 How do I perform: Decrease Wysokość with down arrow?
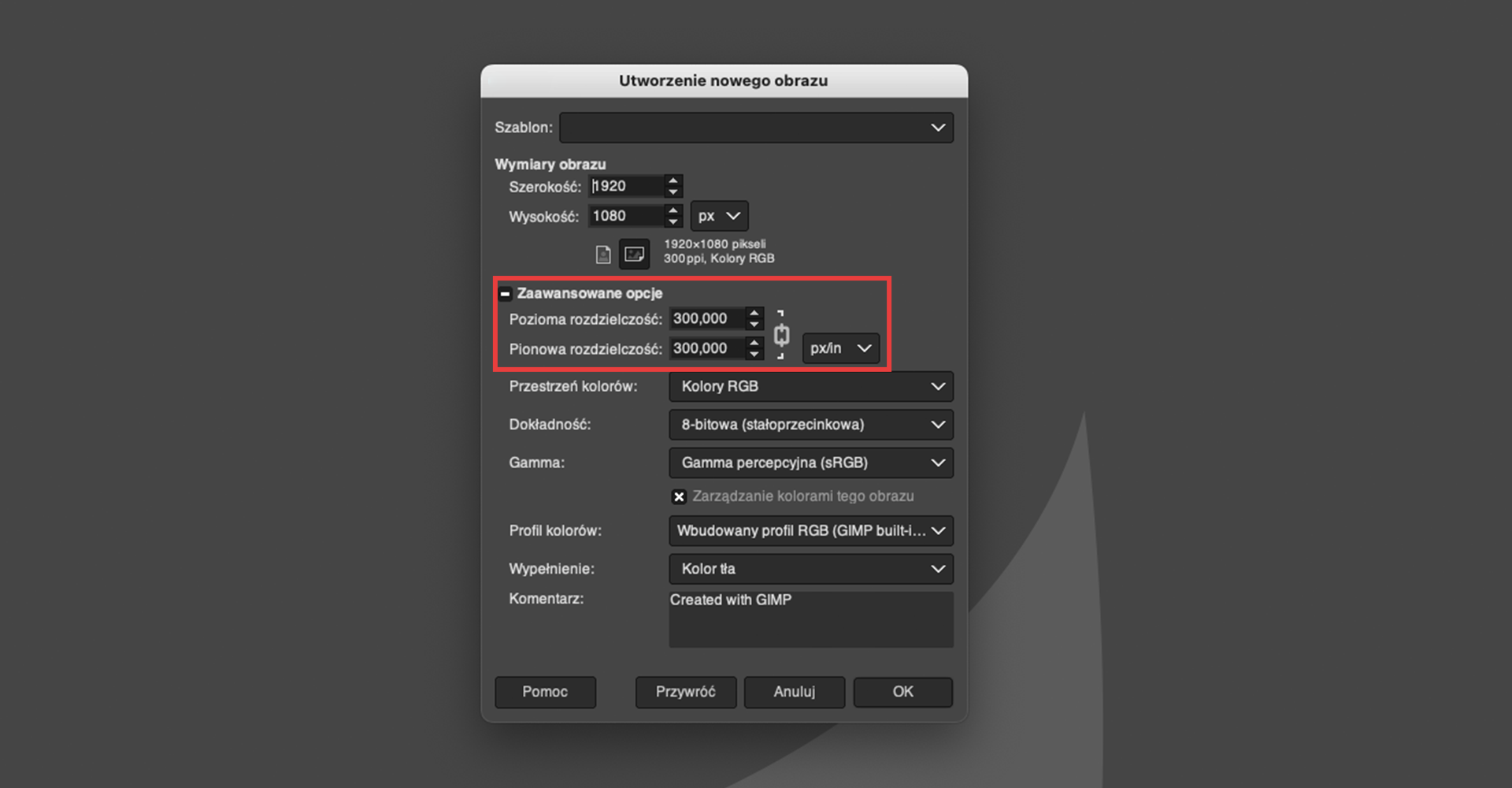point(673,222)
